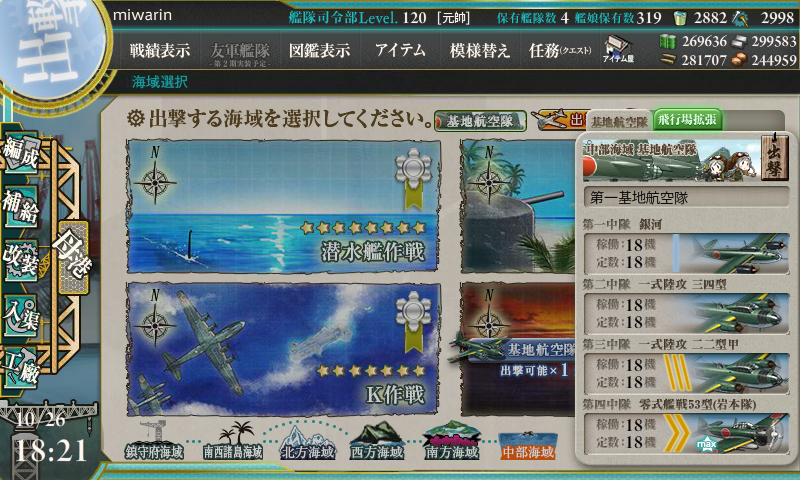The image size is (800, 480).
Task: Open the 任務(クエスト) menu
Action: (560, 50)
